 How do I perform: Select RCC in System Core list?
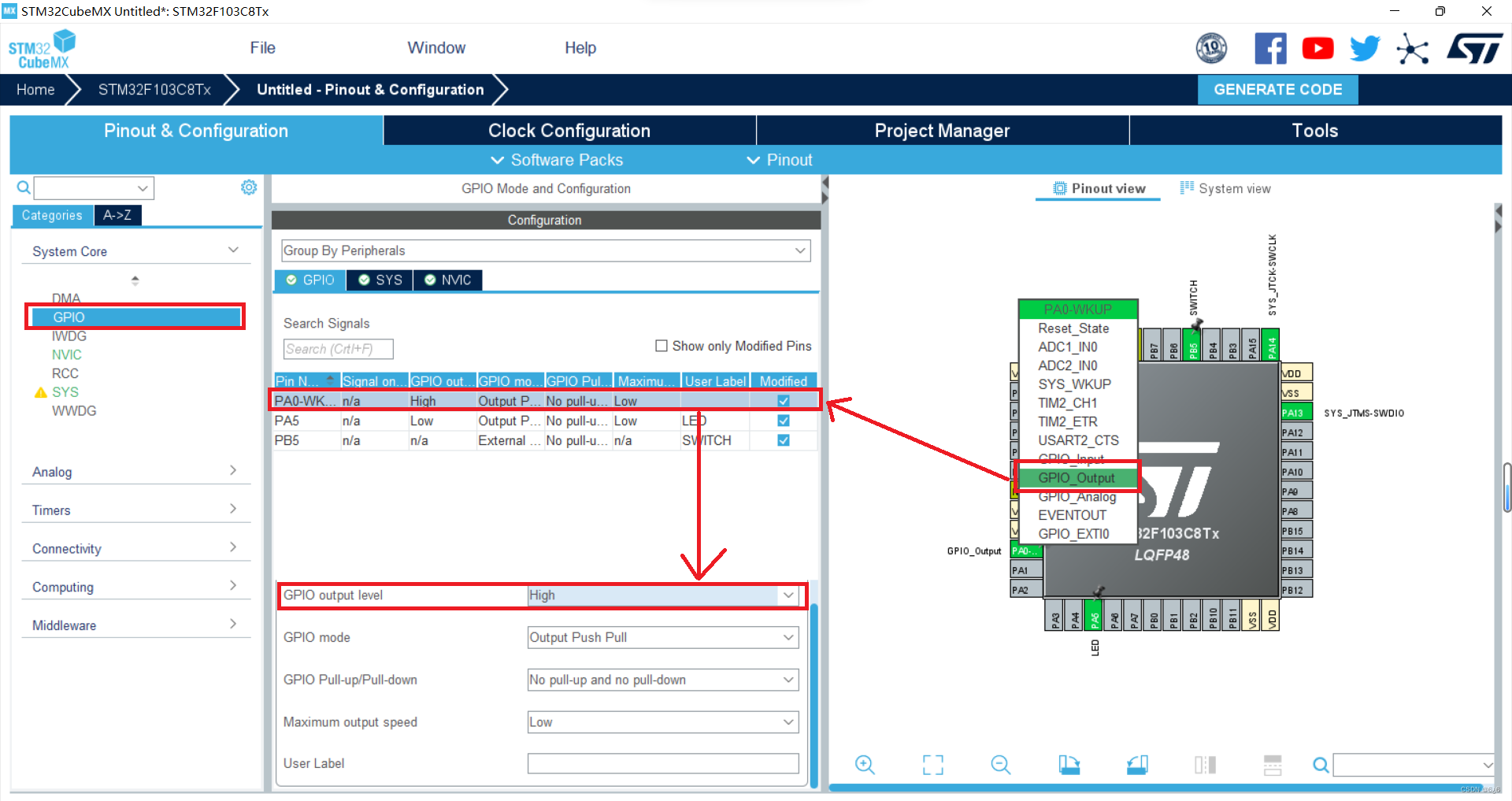pos(65,373)
